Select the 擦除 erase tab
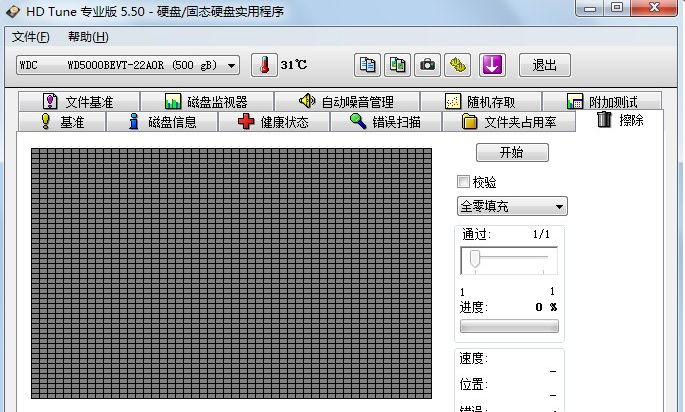 [x=620, y=120]
